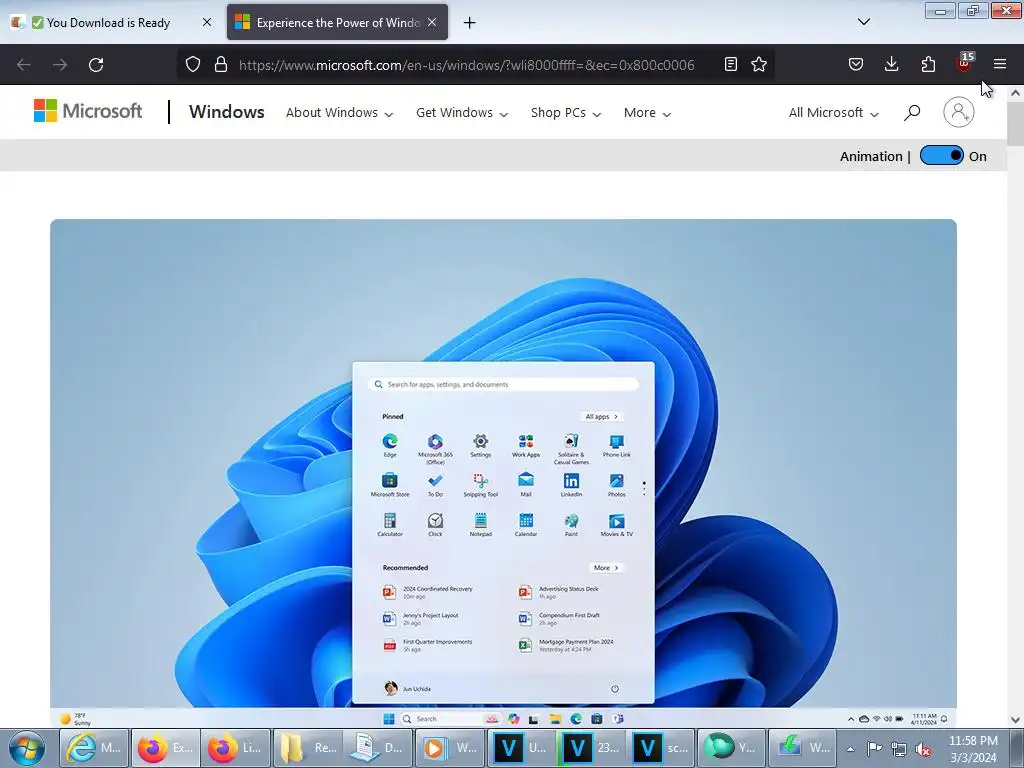Reload the current page
This screenshot has height=768, width=1024.
pos(96,65)
